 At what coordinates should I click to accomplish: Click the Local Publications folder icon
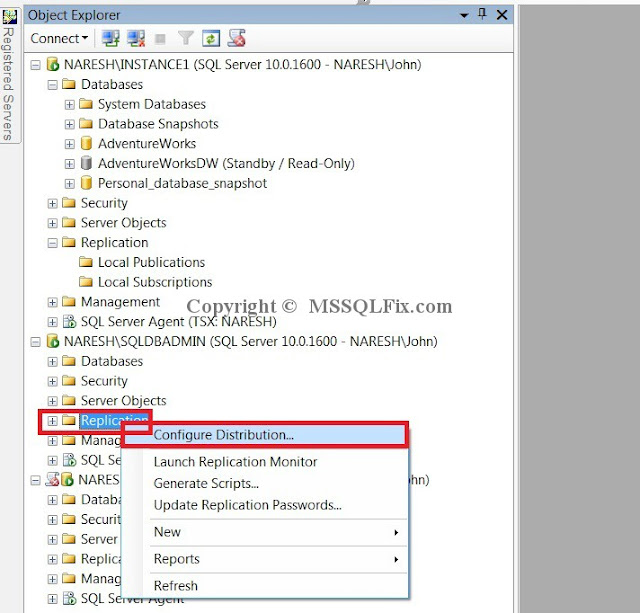(x=86, y=262)
